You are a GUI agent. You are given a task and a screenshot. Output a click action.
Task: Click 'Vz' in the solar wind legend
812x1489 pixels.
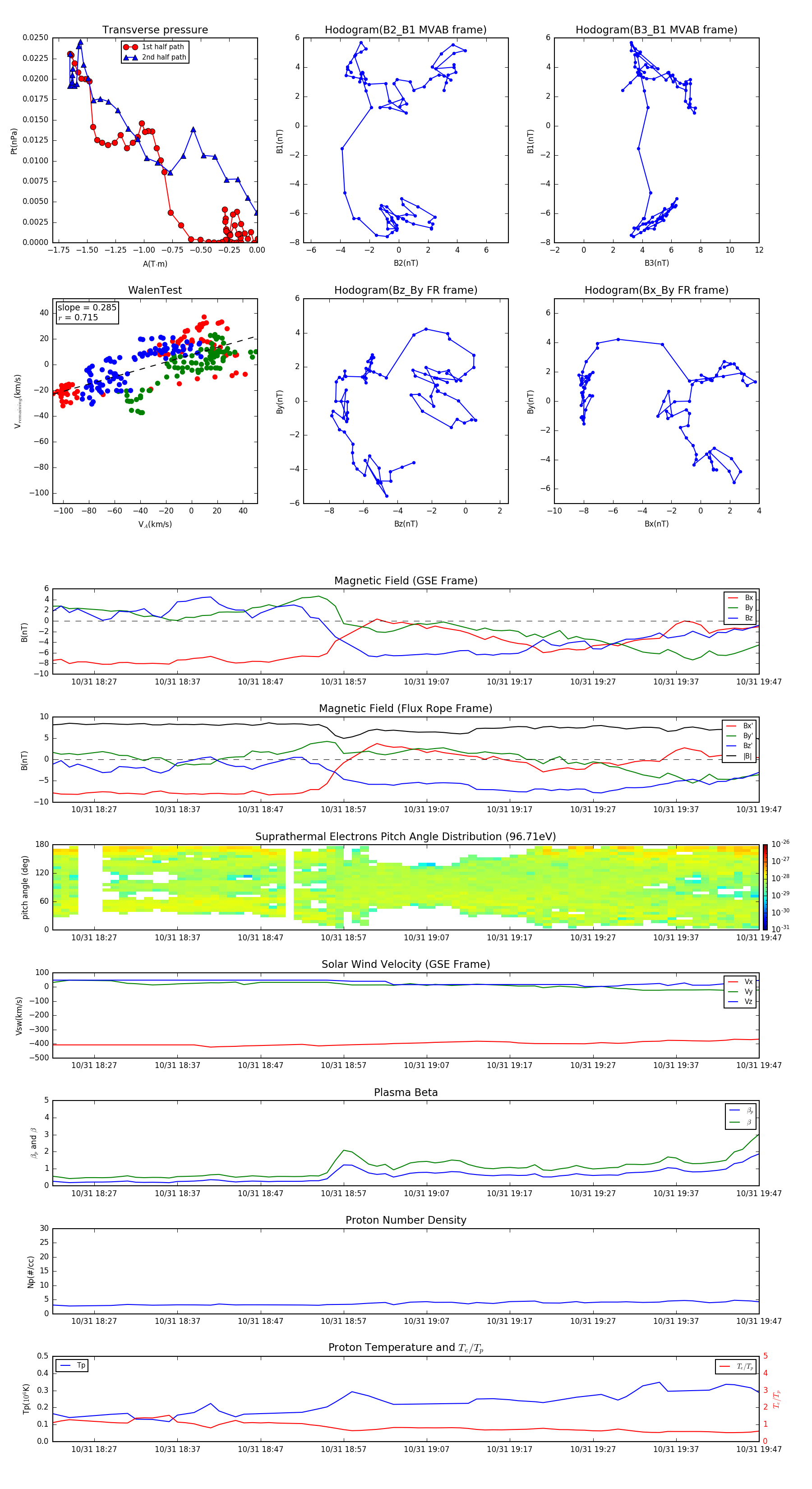pos(748,1002)
